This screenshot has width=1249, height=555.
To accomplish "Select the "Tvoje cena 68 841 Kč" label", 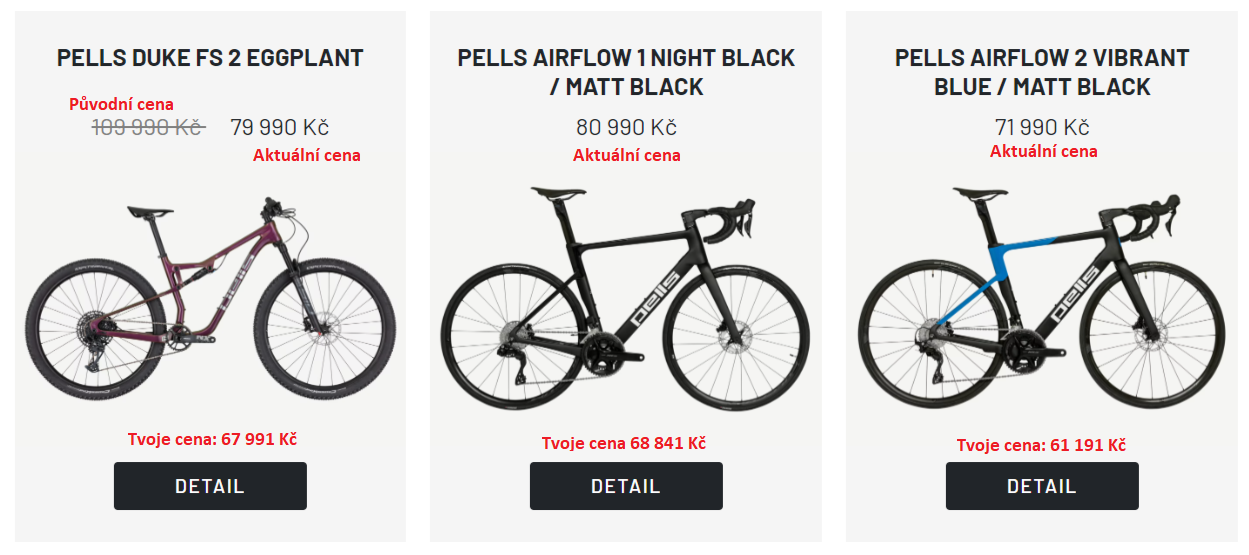I will tap(624, 443).
